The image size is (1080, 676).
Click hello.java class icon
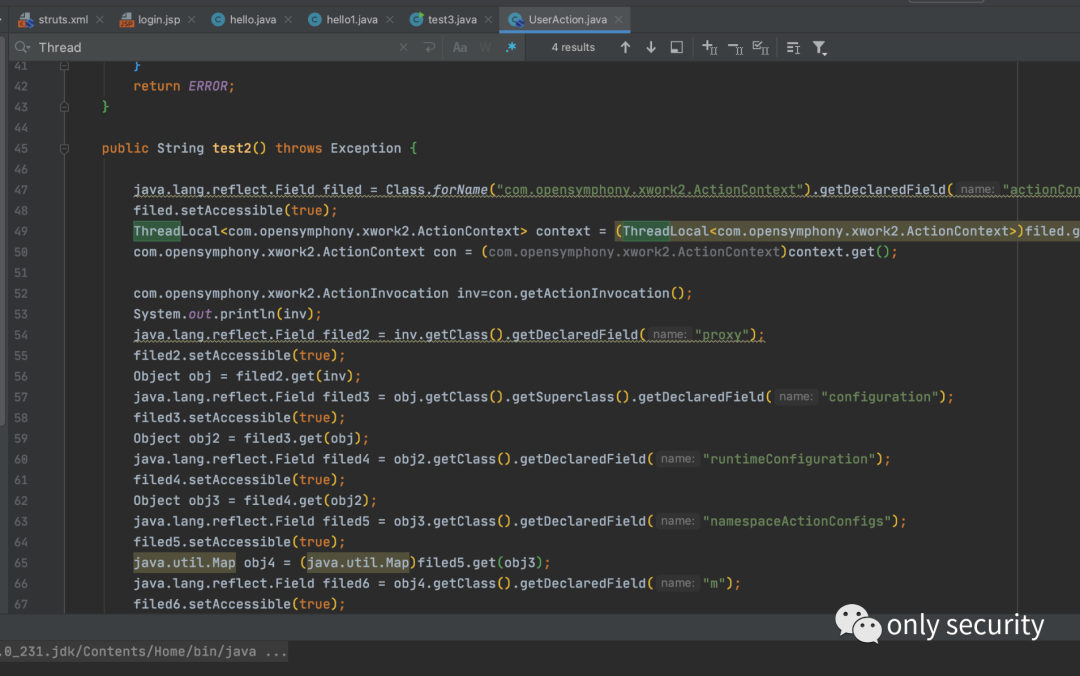[218, 19]
